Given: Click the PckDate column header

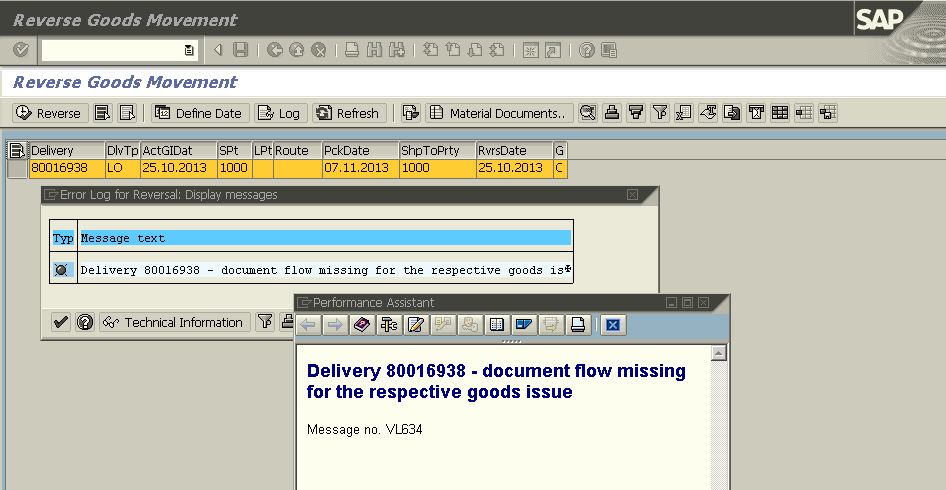Looking at the screenshot, I should coord(361,150).
